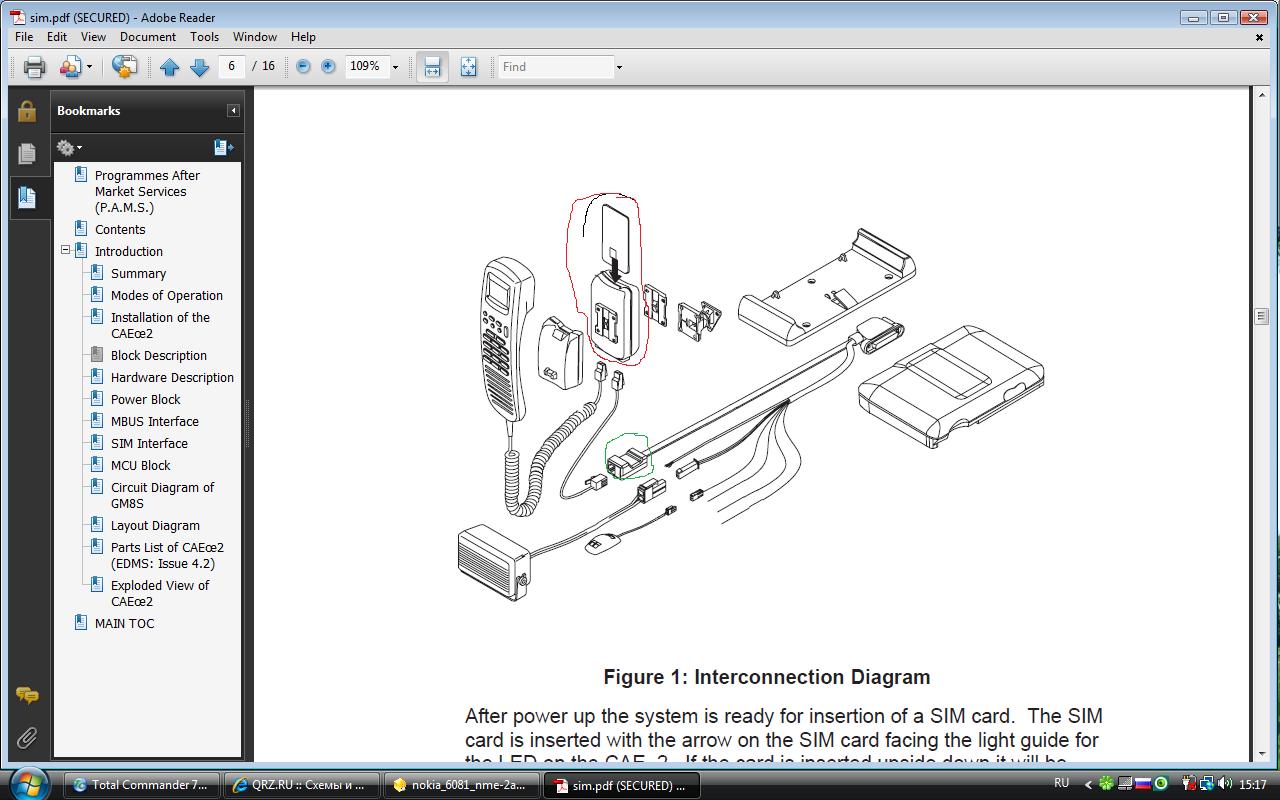Screen dimensions: 1280x800
Task: Open bookmarks options gear dropdown
Action: pos(69,148)
